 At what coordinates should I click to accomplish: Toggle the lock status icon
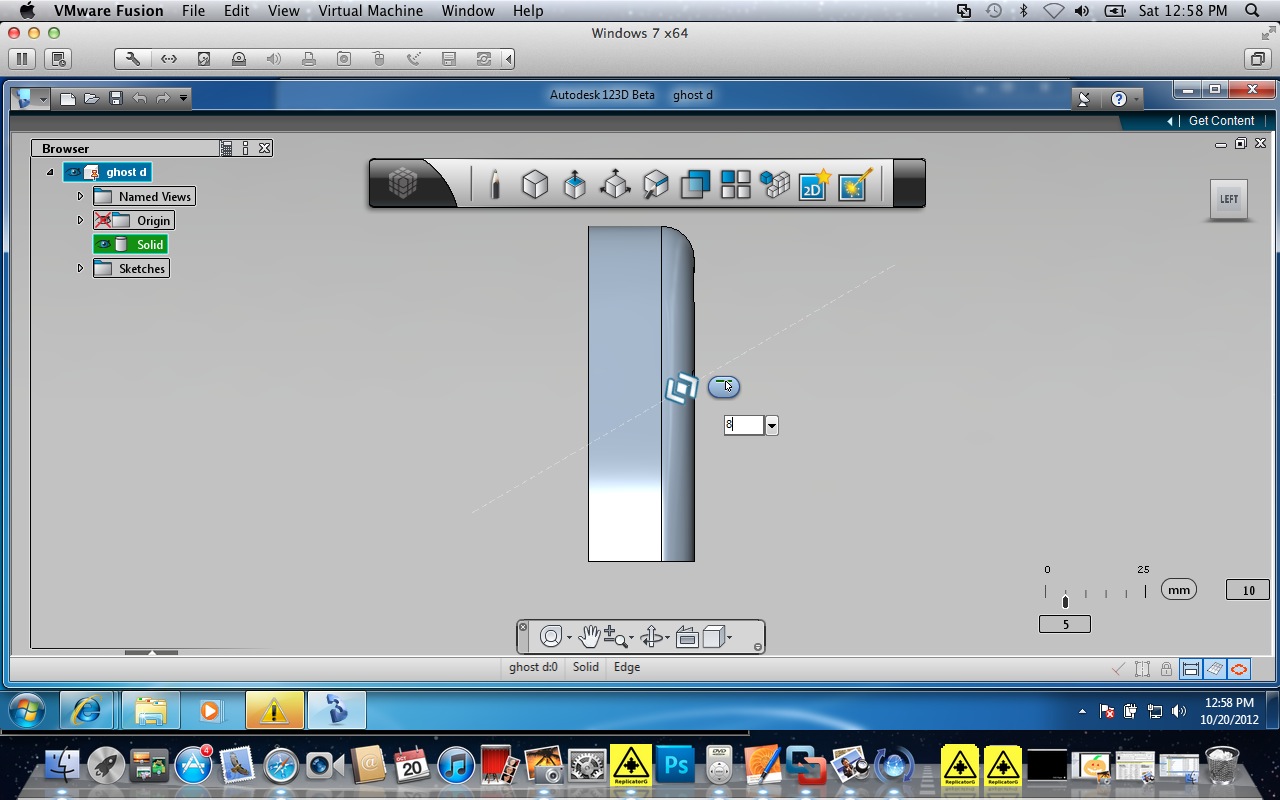(1166, 669)
